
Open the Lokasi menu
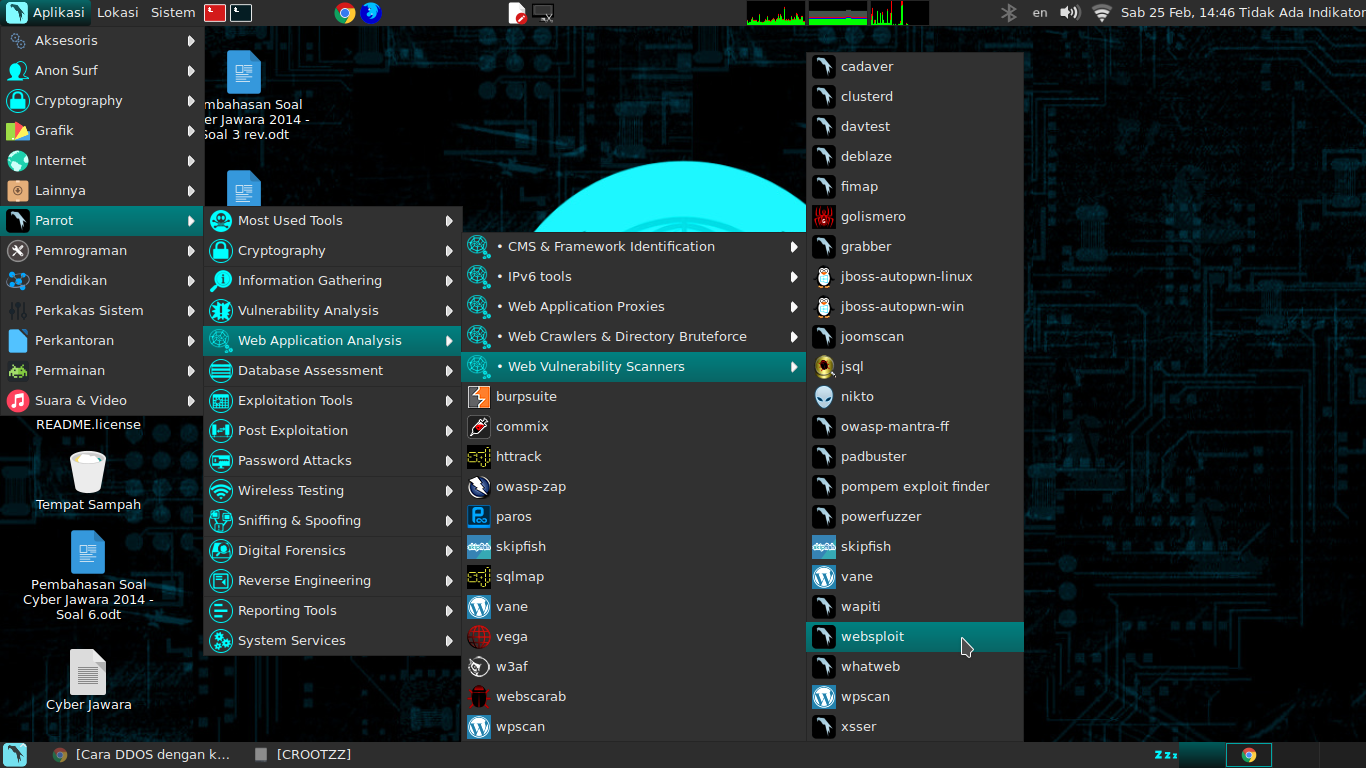pyautogui.click(x=118, y=13)
